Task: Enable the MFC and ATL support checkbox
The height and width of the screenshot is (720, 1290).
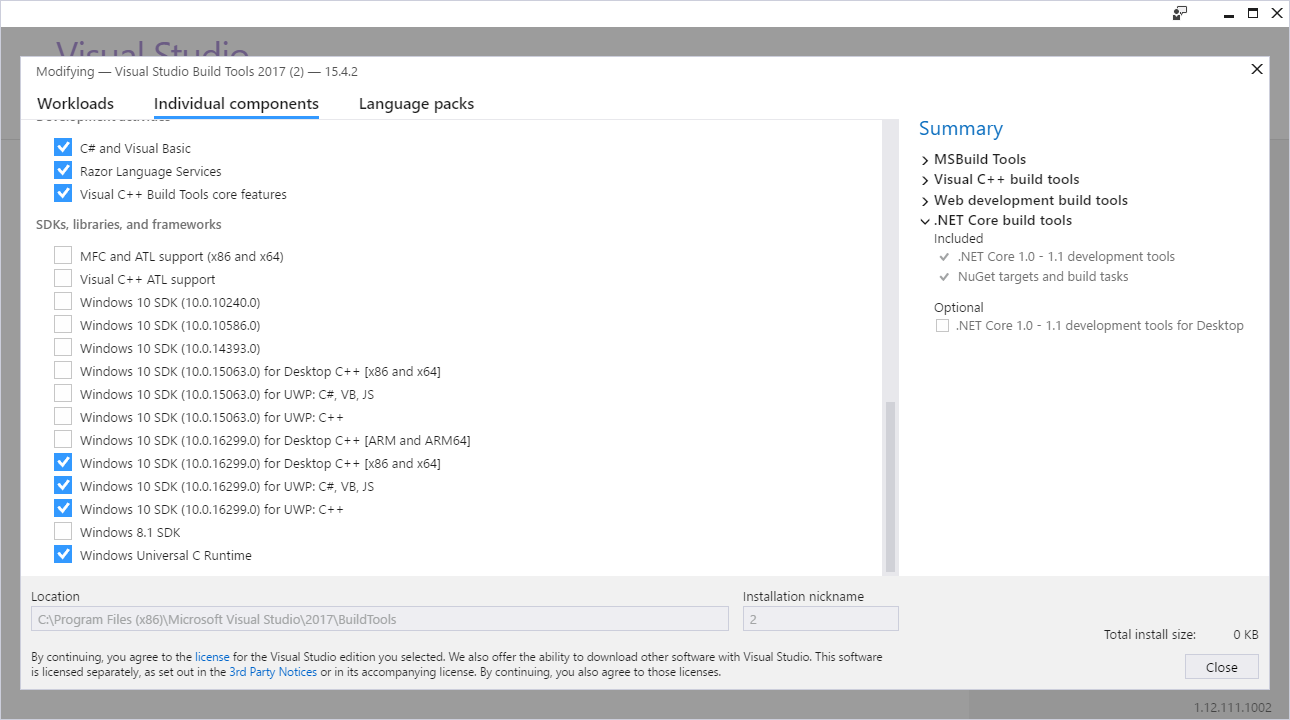Action: (63, 256)
